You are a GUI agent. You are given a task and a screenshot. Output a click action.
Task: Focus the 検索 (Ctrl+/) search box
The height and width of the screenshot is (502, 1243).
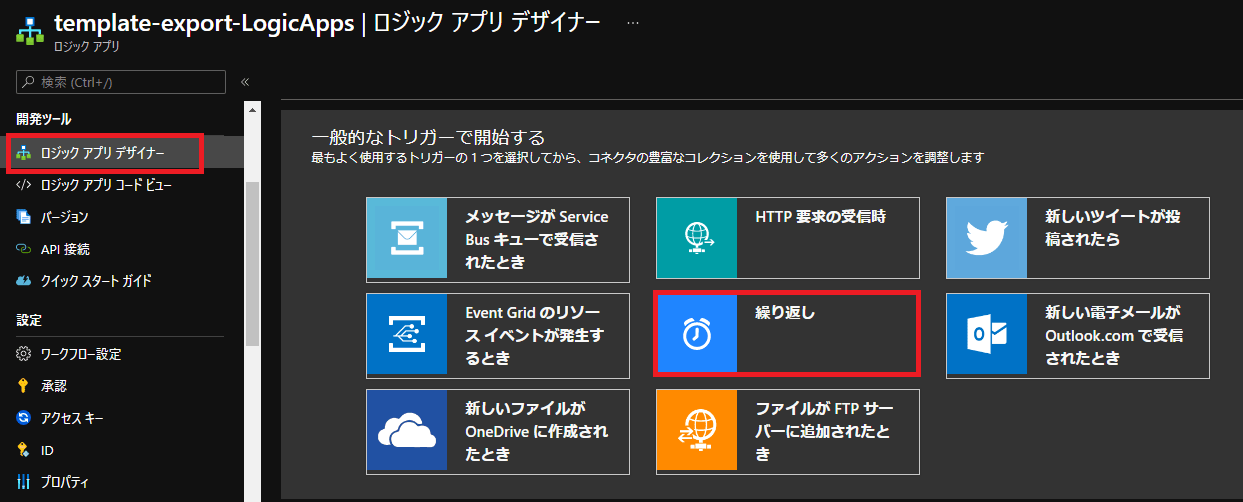point(121,82)
